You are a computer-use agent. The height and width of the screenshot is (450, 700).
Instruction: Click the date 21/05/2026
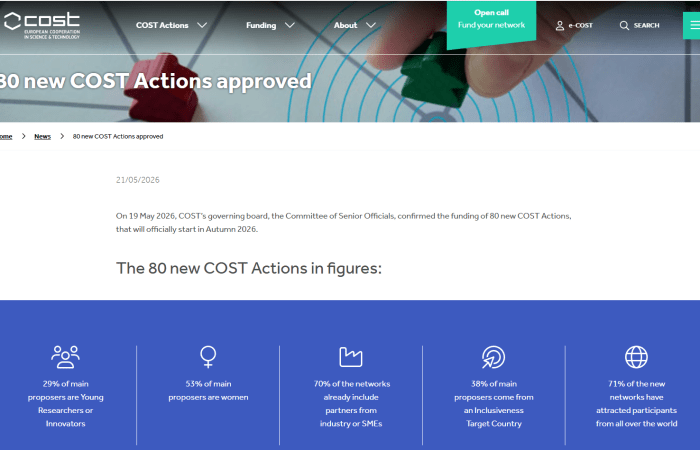[138, 180]
